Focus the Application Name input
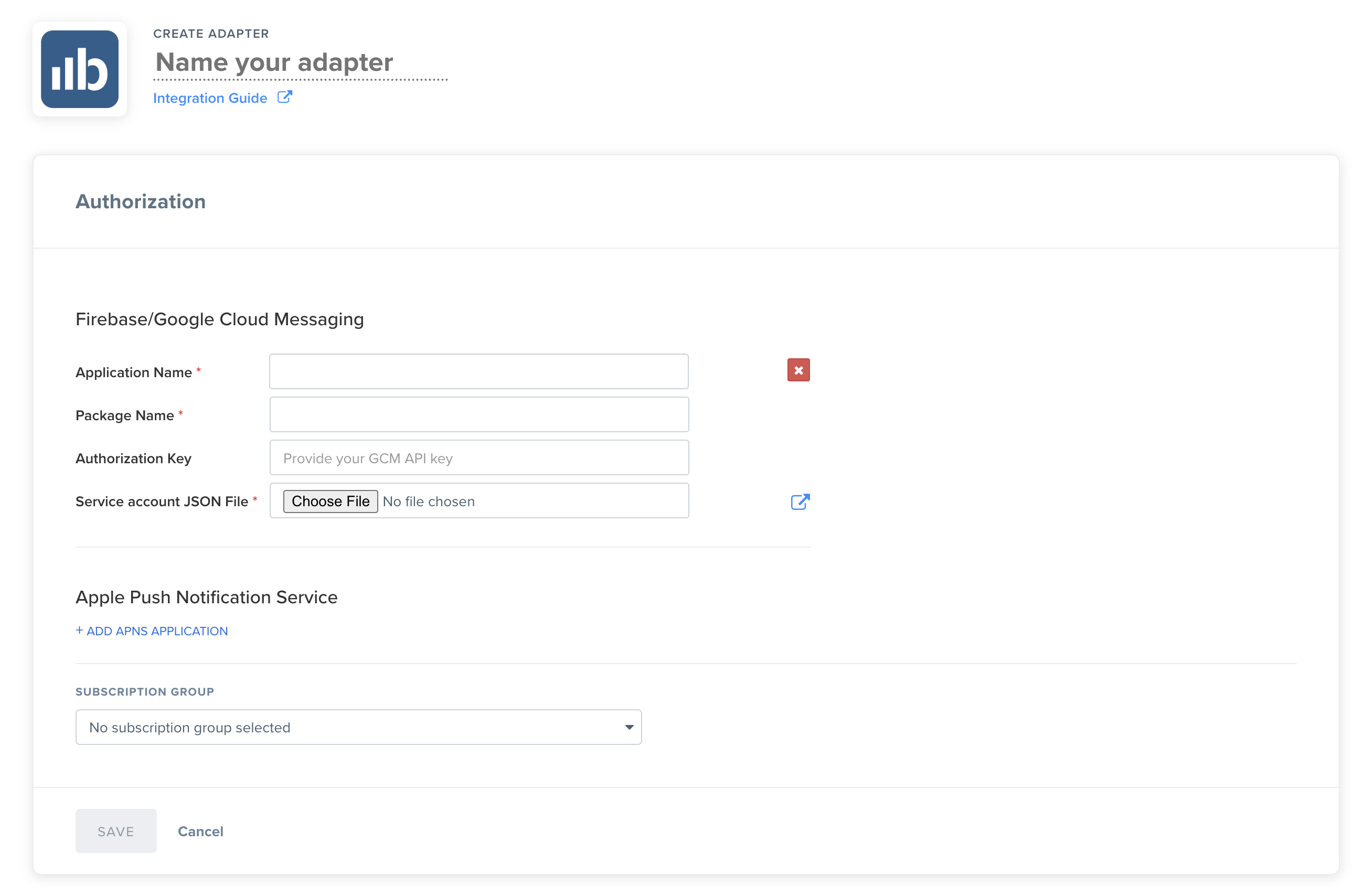This screenshot has height=896, width=1364. point(478,371)
